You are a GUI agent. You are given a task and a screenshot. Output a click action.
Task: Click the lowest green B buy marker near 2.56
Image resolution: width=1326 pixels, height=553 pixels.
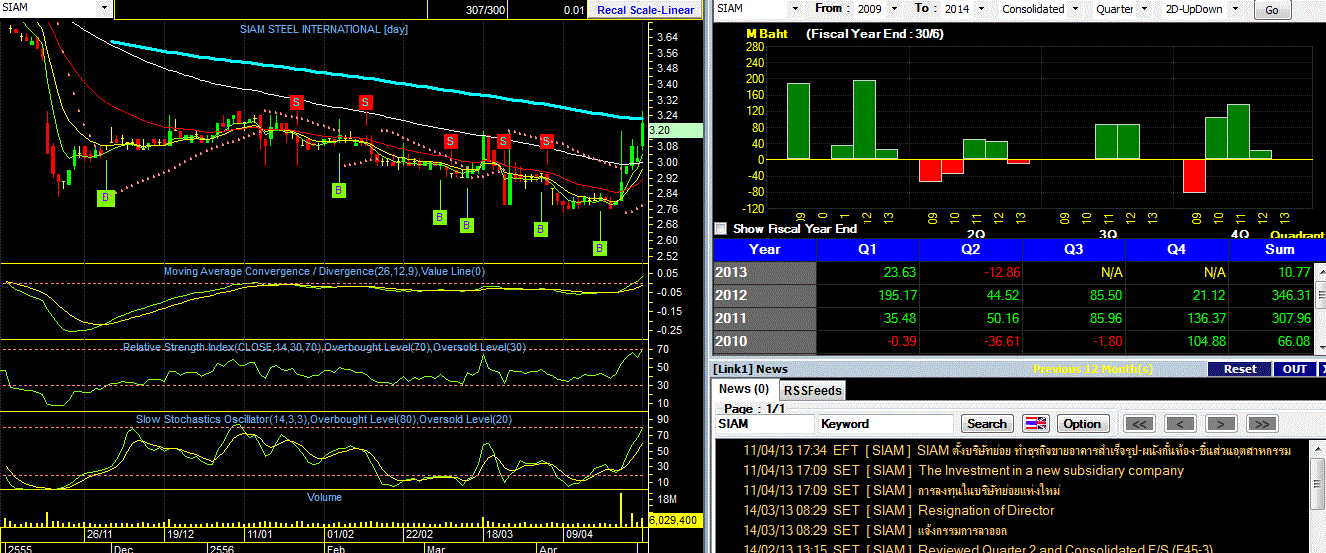pyautogui.click(x=600, y=248)
